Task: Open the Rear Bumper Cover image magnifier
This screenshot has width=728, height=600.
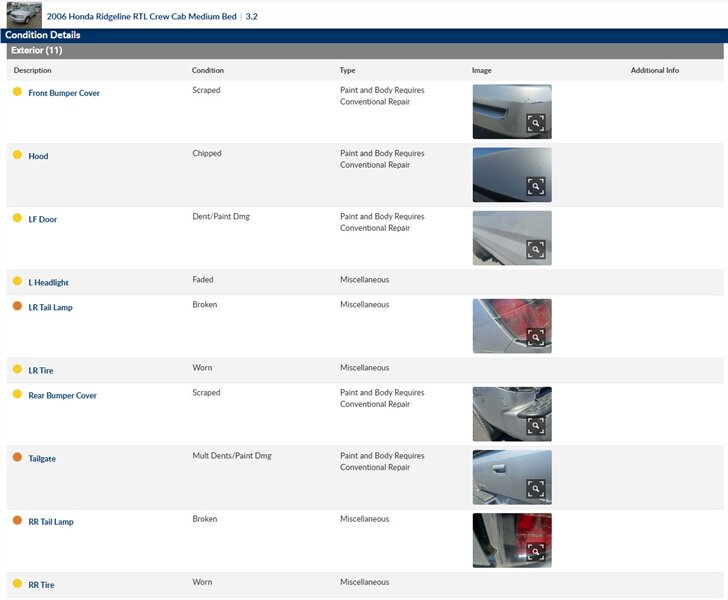Action: pos(536,425)
